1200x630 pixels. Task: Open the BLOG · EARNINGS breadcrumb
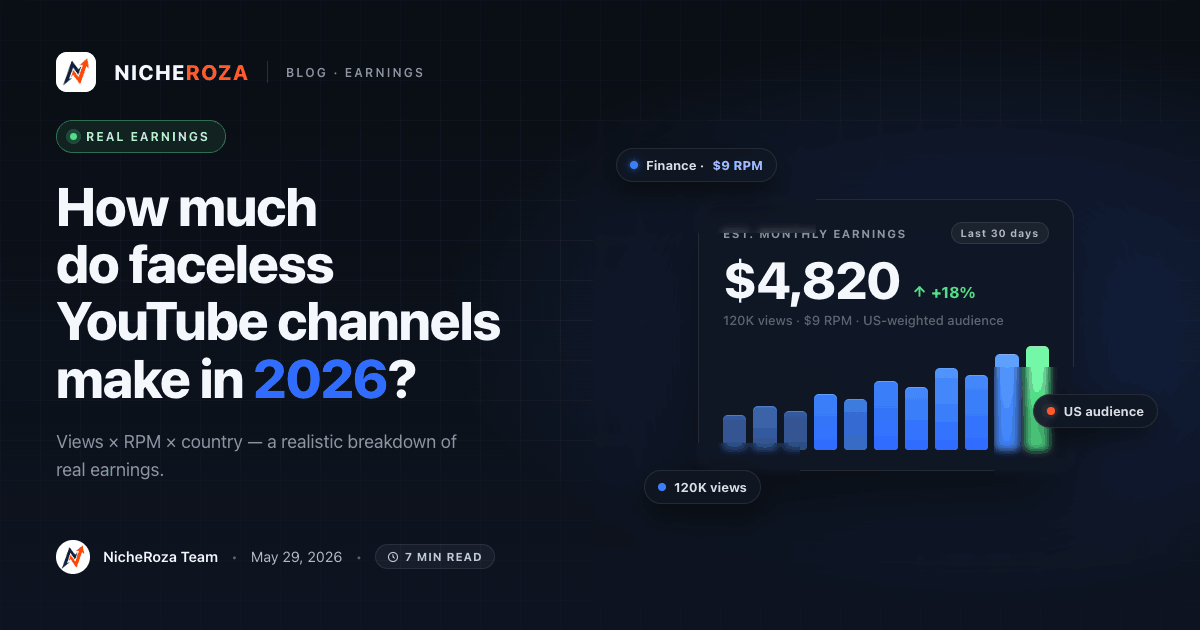(354, 73)
